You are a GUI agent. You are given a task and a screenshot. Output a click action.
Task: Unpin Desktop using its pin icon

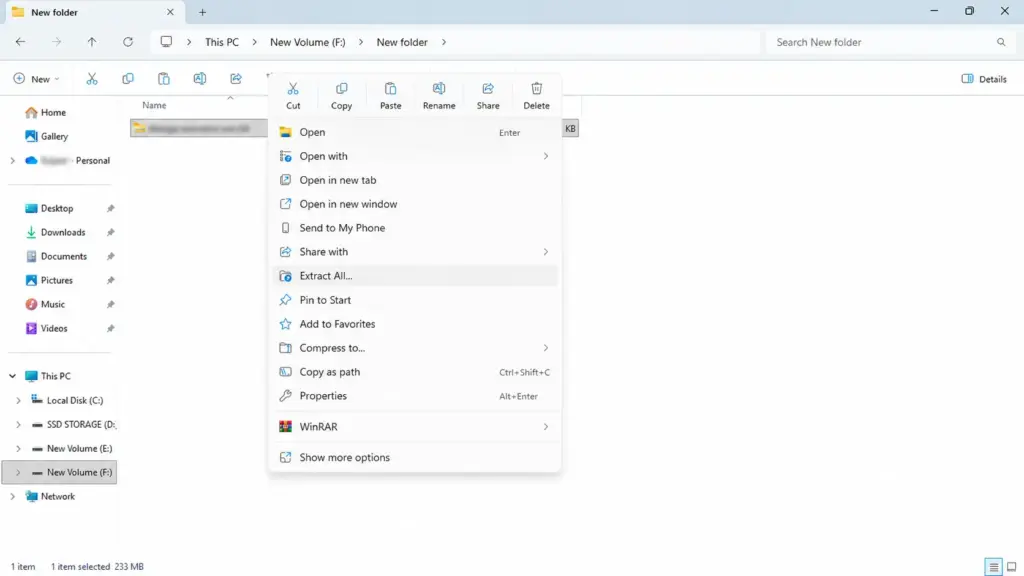[110, 208]
